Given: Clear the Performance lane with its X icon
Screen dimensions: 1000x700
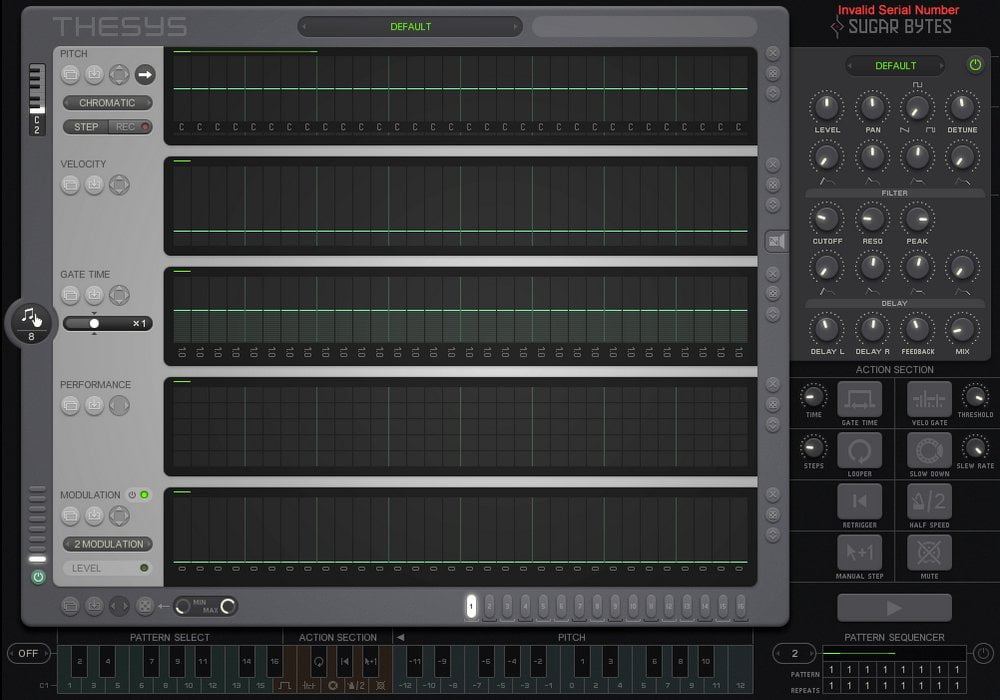Looking at the screenshot, I should 773,384.
